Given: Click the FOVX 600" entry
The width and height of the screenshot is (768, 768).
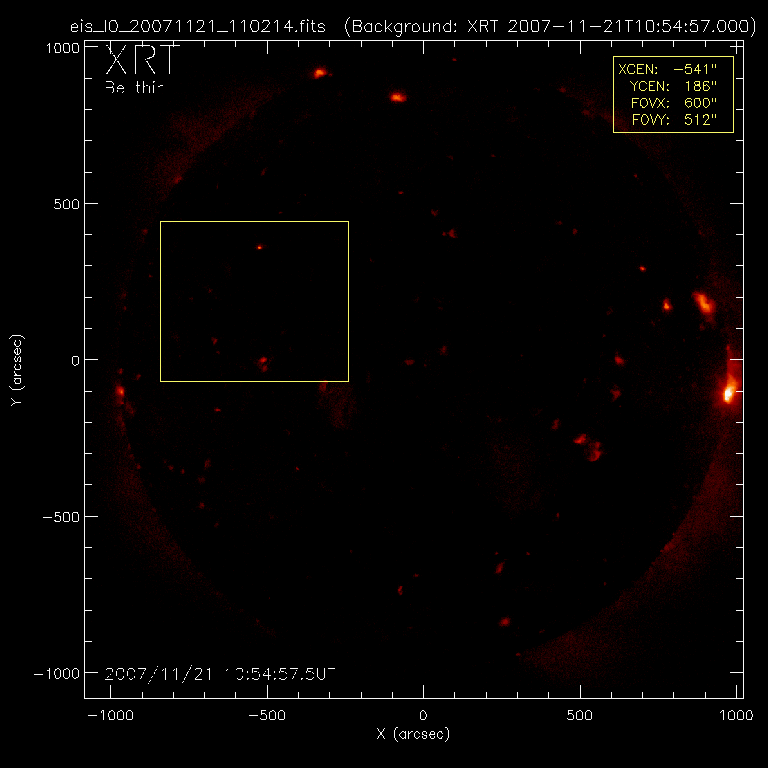Looking at the screenshot, I should pyautogui.click(x=699, y=104).
